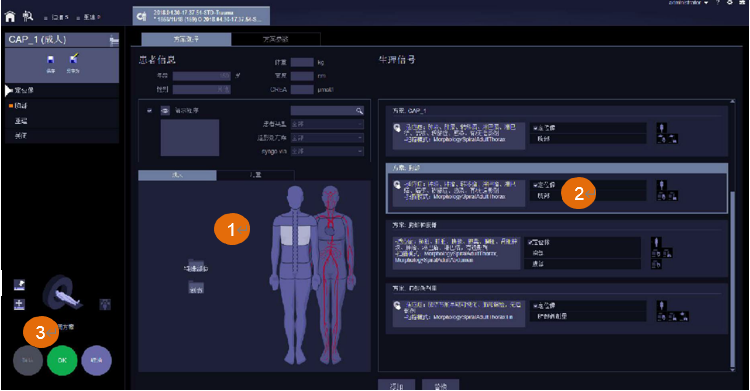Open the inactive tab beside 方案选择
This screenshot has width=750, height=391.
click(x=276, y=39)
